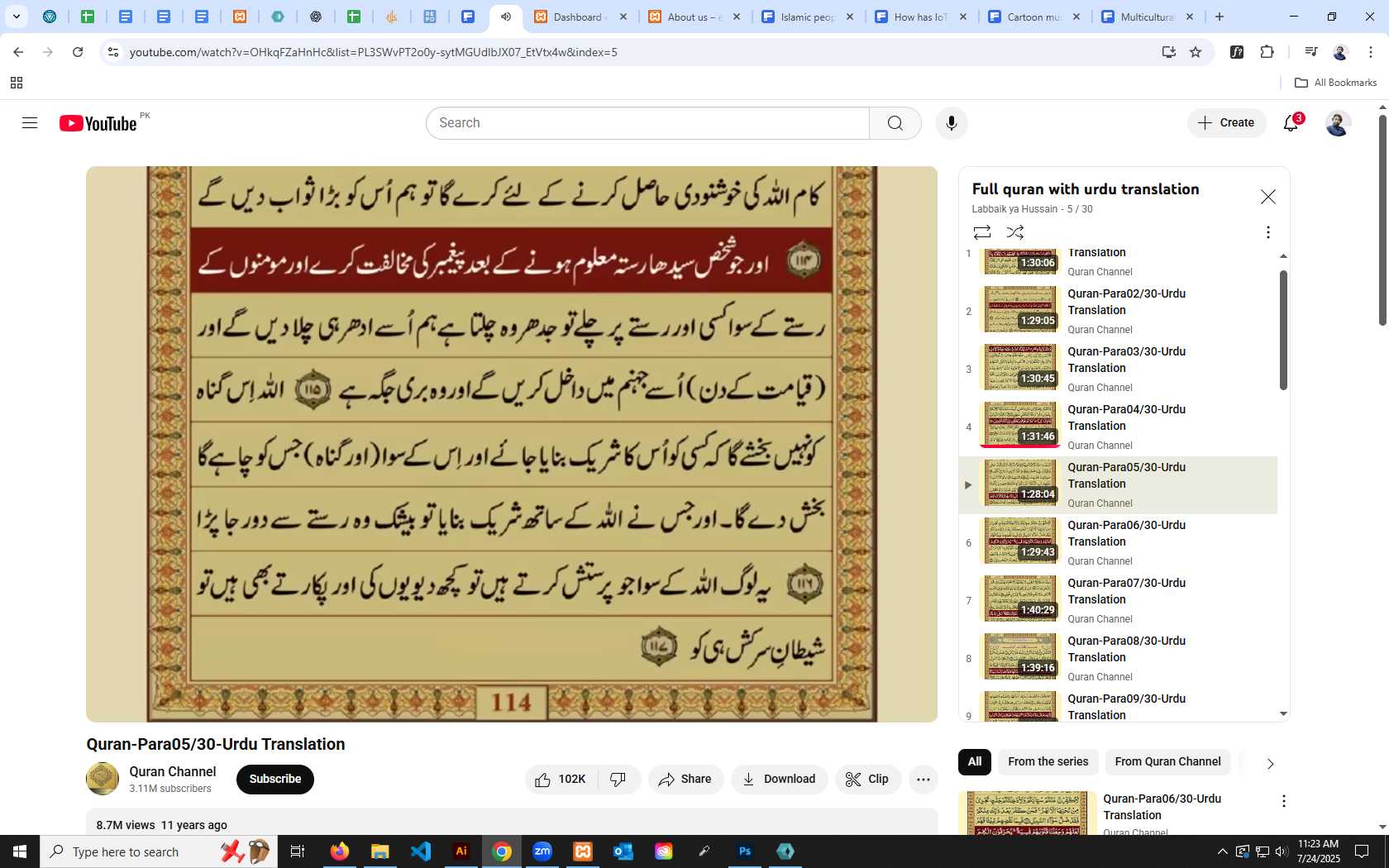Open Firefox from the taskbar
Screen dimensions: 1389x868
tap(340, 851)
